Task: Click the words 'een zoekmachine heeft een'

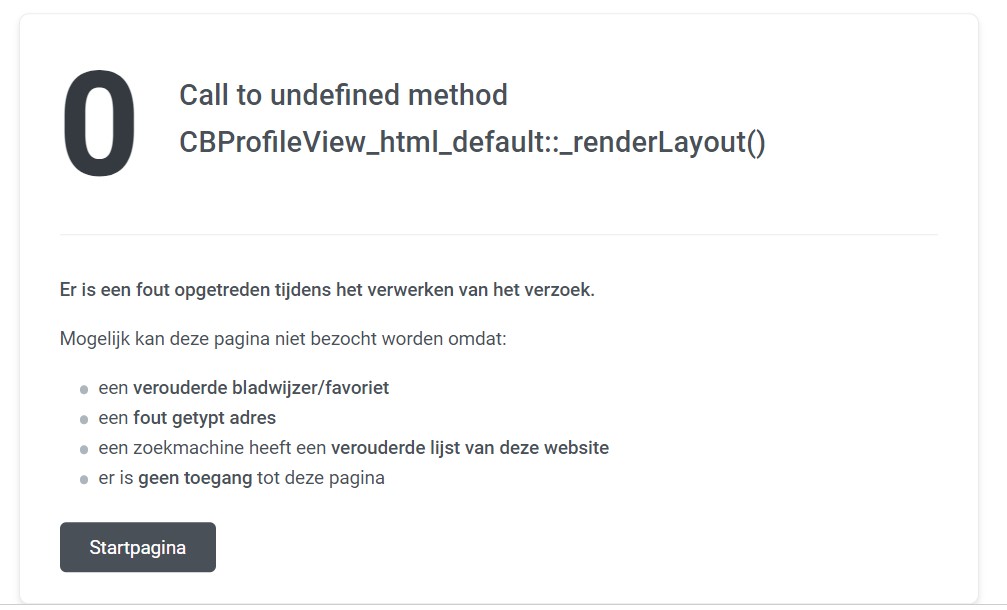Action: click(212, 448)
